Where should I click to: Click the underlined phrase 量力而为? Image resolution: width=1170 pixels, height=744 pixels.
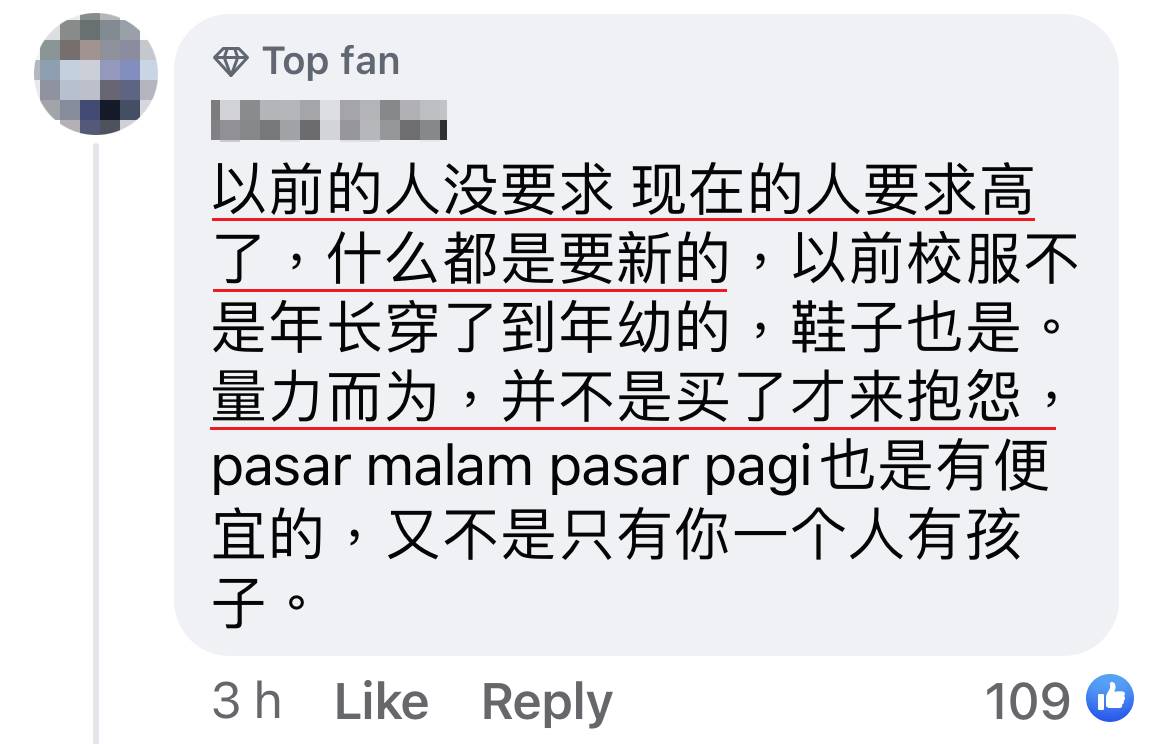point(325,397)
